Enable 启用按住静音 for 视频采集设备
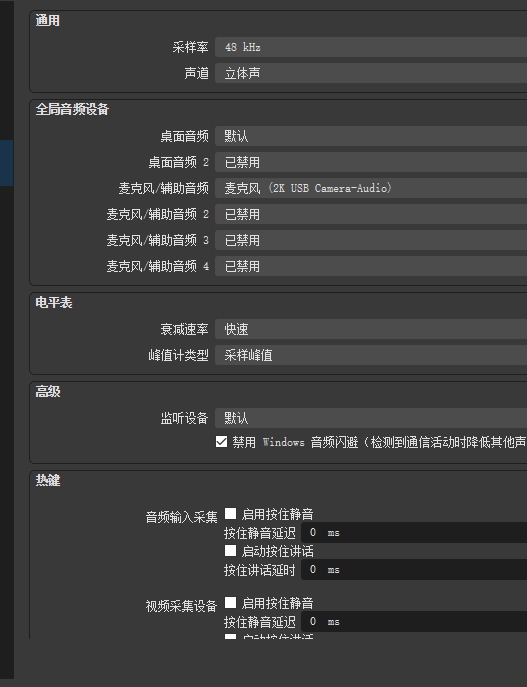Viewport: 527px width, 687px height. click(x=230, y=603)
